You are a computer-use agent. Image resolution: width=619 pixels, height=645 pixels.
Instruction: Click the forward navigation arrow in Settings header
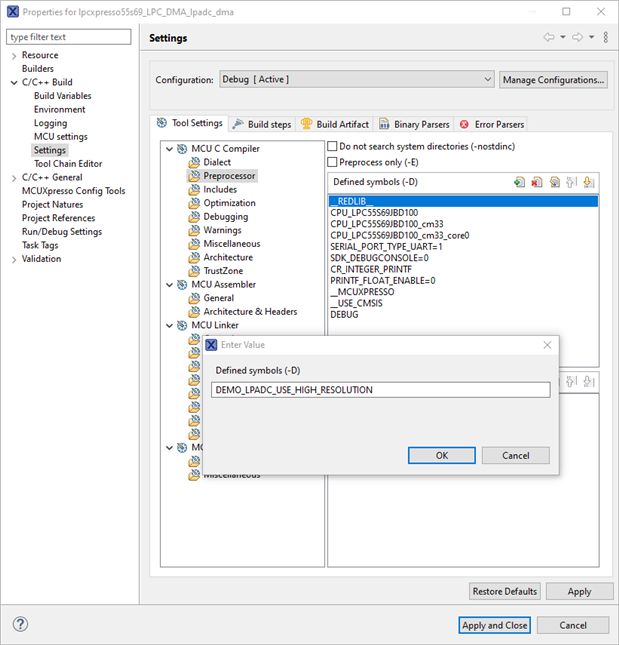pyautogui.click(x=577, y=37)
